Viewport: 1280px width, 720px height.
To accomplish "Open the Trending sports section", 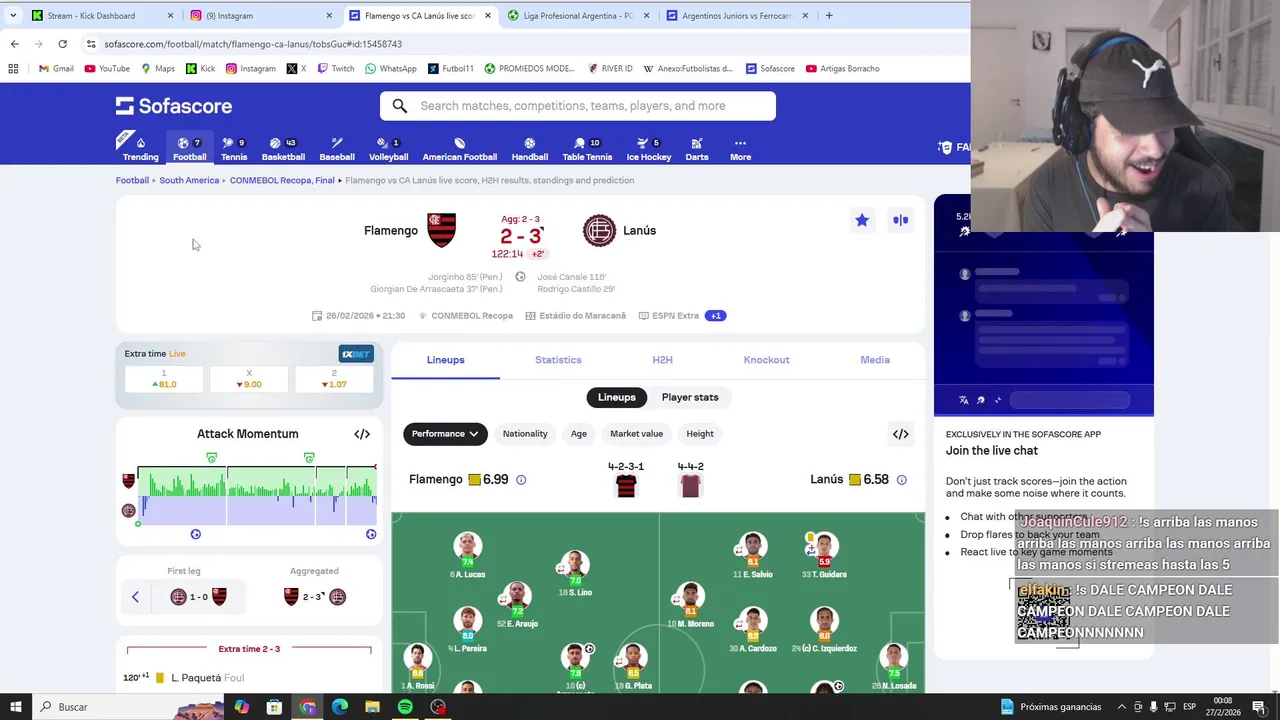I will coord(140,149).
